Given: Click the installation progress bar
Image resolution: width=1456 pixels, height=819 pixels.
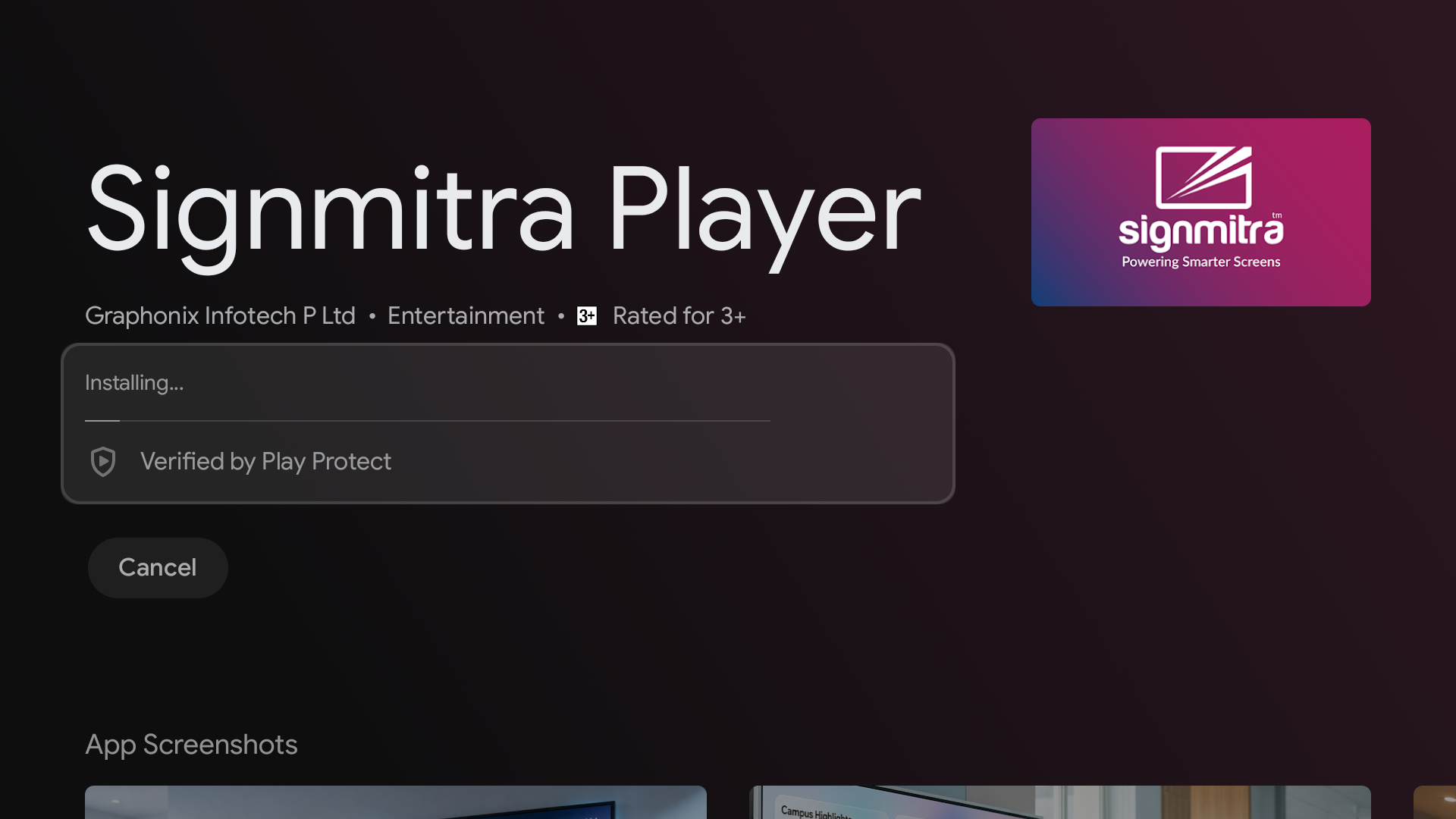Looking at the screenshot, I should [x=428, y=420].
